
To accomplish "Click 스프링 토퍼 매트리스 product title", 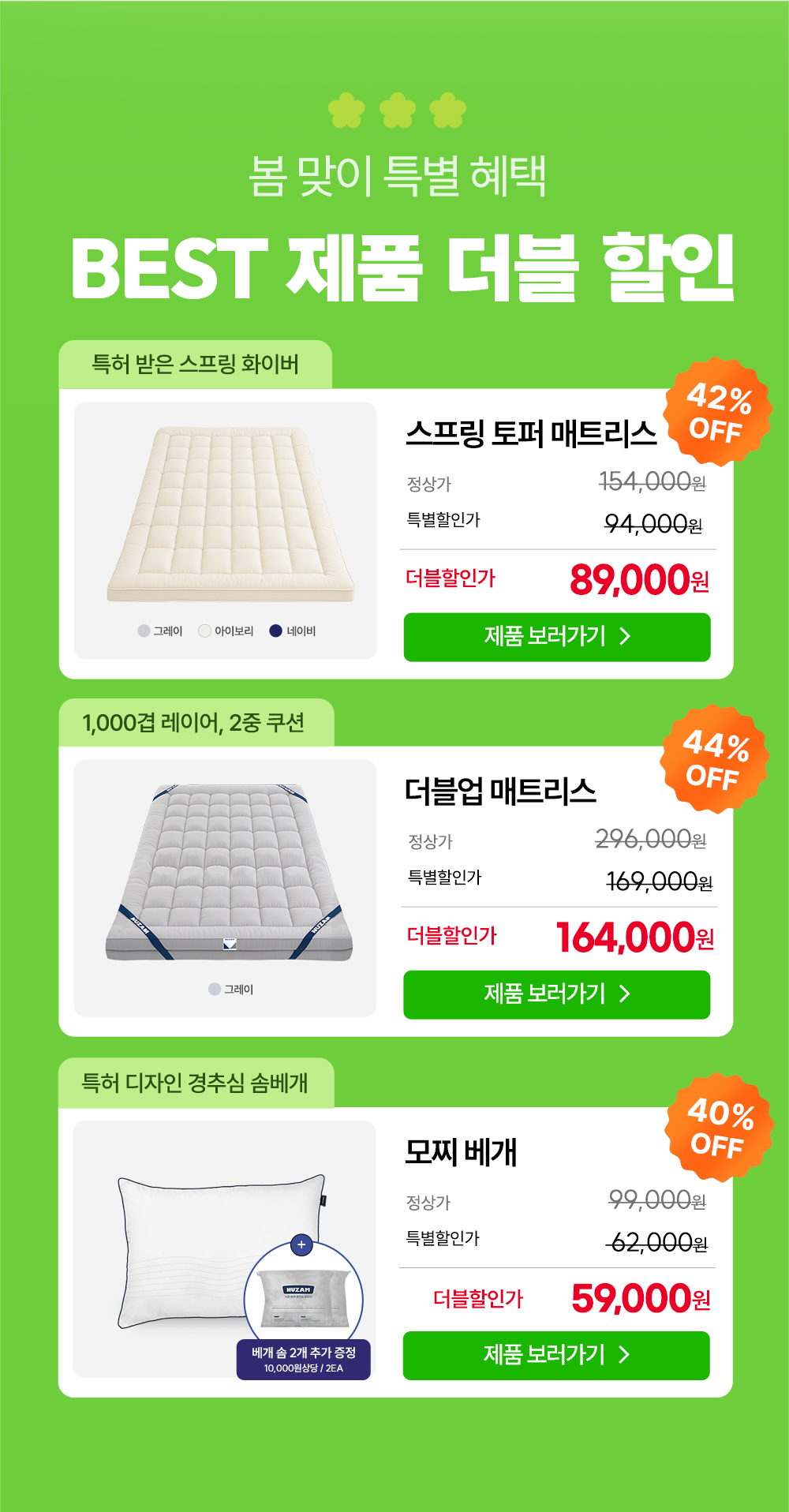I will [x=530, y=433].
